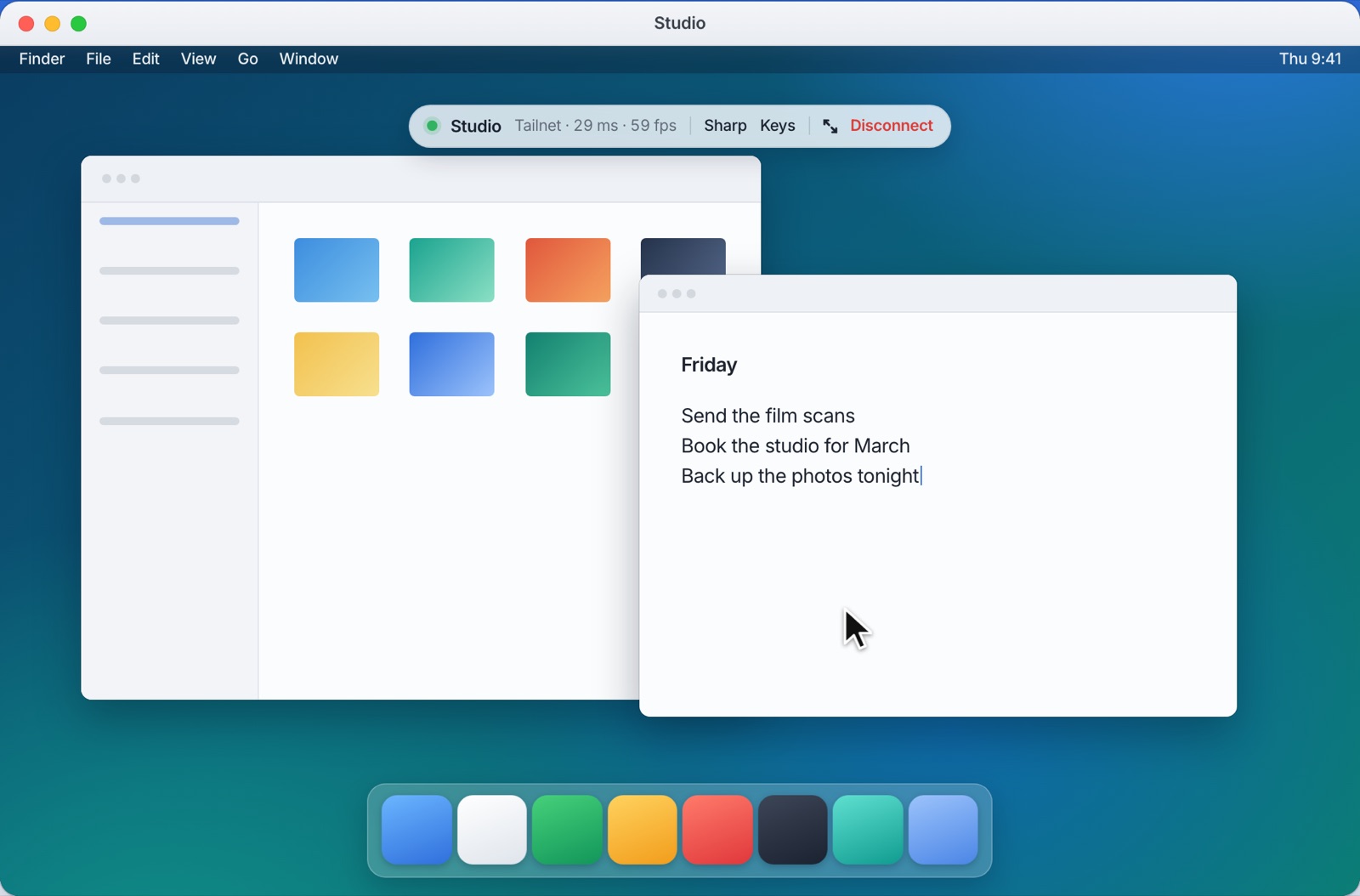
Task: Select the orange folder thumbnail
Action: coord(568,270)
